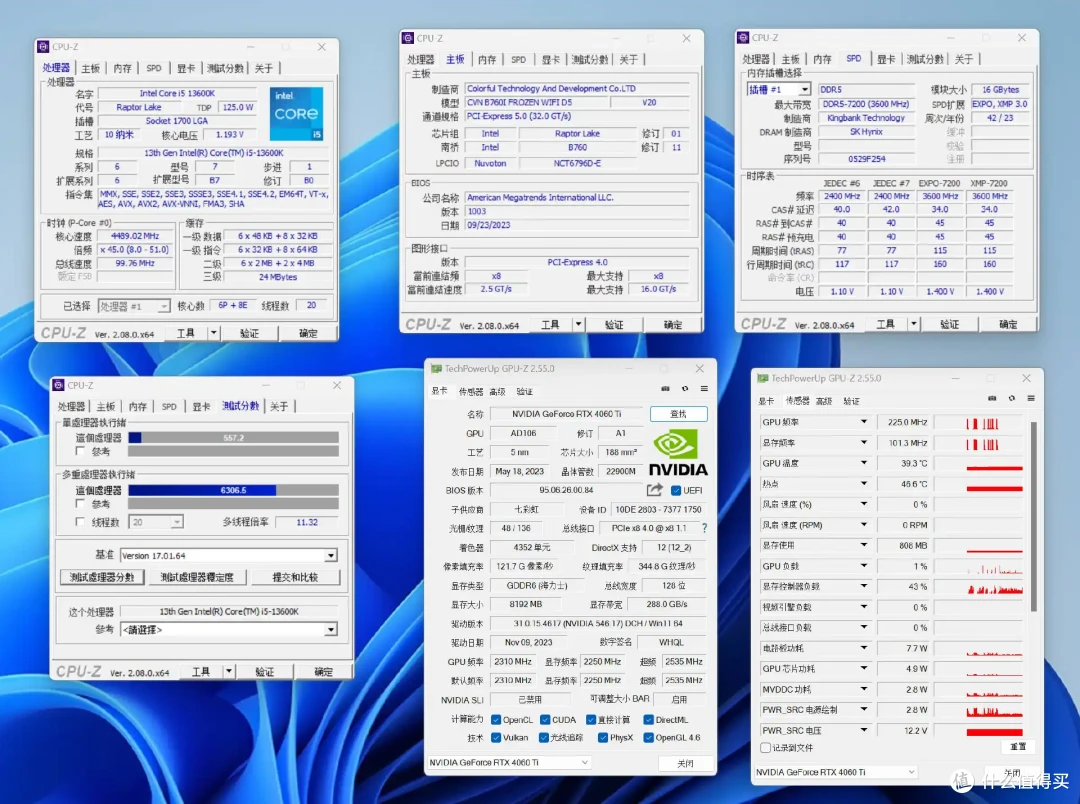1080x804 pixels.
Task: Click the GPU name field NVIDIA GeForce RTX 4060 Ti
Action: click(566, 414)
